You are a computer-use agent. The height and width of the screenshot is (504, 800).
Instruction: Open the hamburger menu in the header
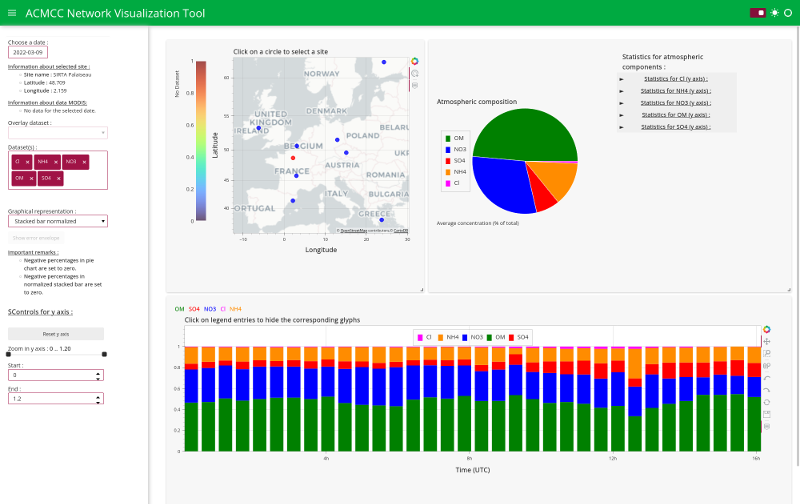[x=12, y=13]
